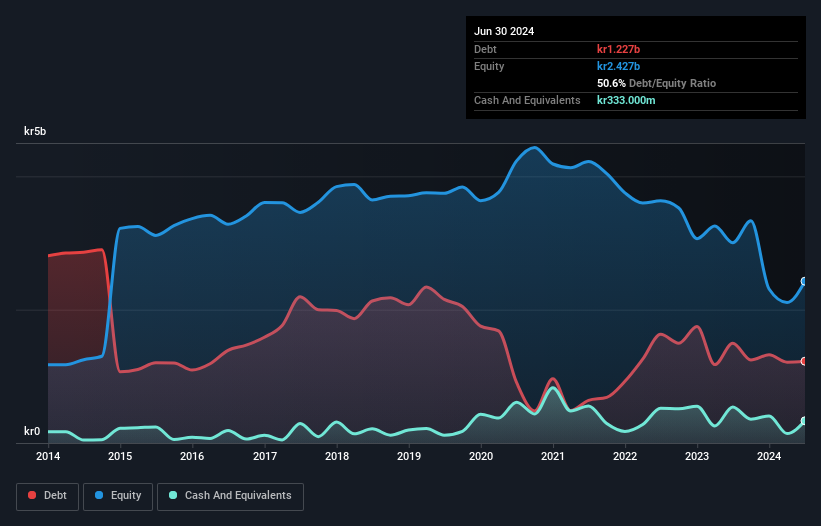Image resolution: width=821 pixels, height=526 pixels.
Task: Click the kr0 y-axis label
Action: click(x=32, y=431)
